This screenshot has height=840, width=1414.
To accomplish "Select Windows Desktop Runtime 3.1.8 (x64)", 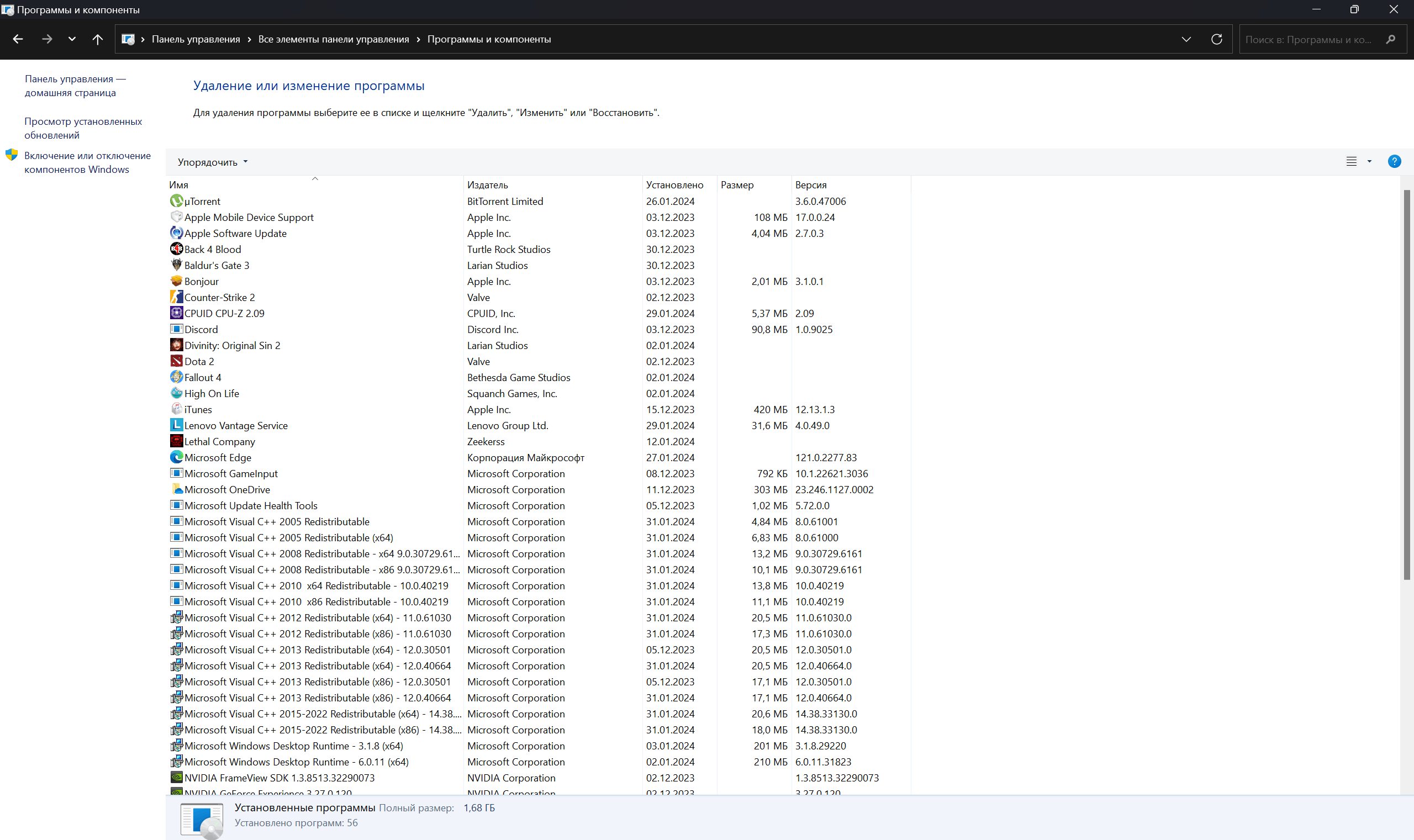I will [x=539, y=746].
